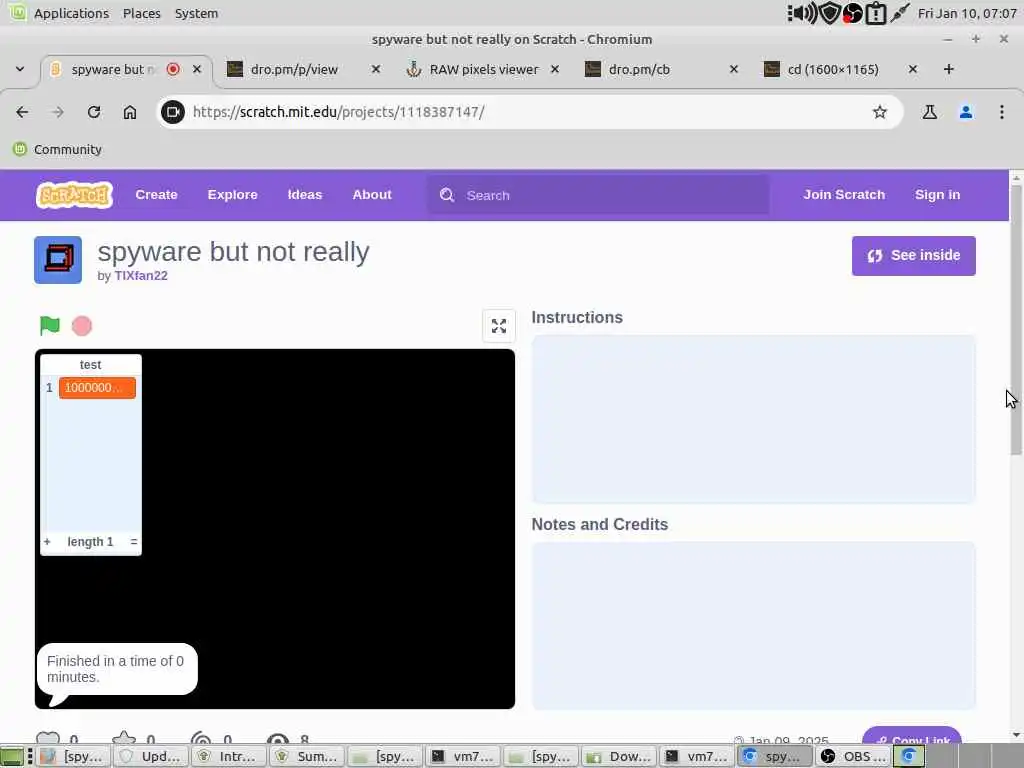The width and height of the screenshot is (1024, 768).
Task: Click the green flag to start project
Action: (x=50, y=325)
